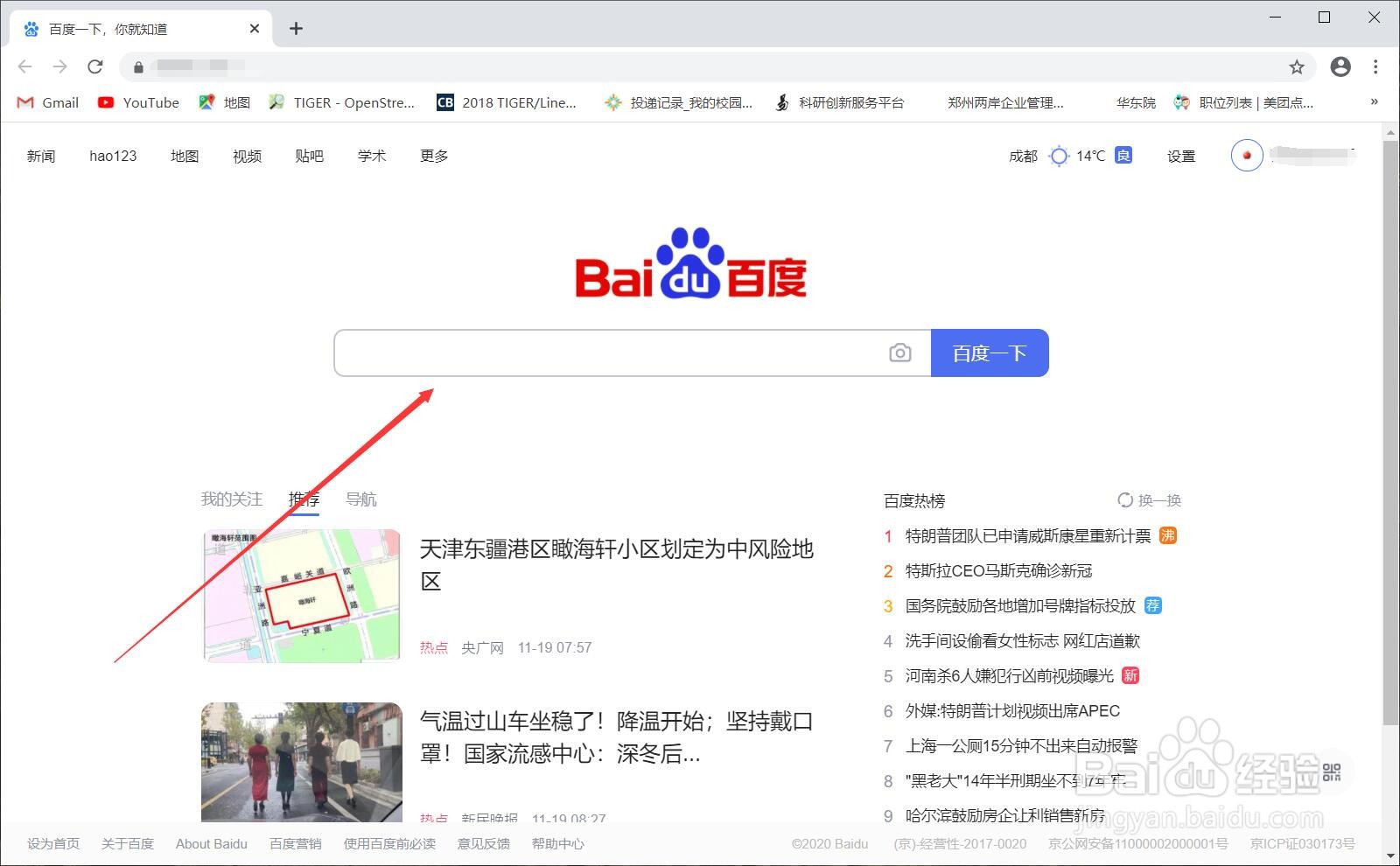Click the 百度一下 search button
This screenshot has width=1400, height=866.
point(990,353)
